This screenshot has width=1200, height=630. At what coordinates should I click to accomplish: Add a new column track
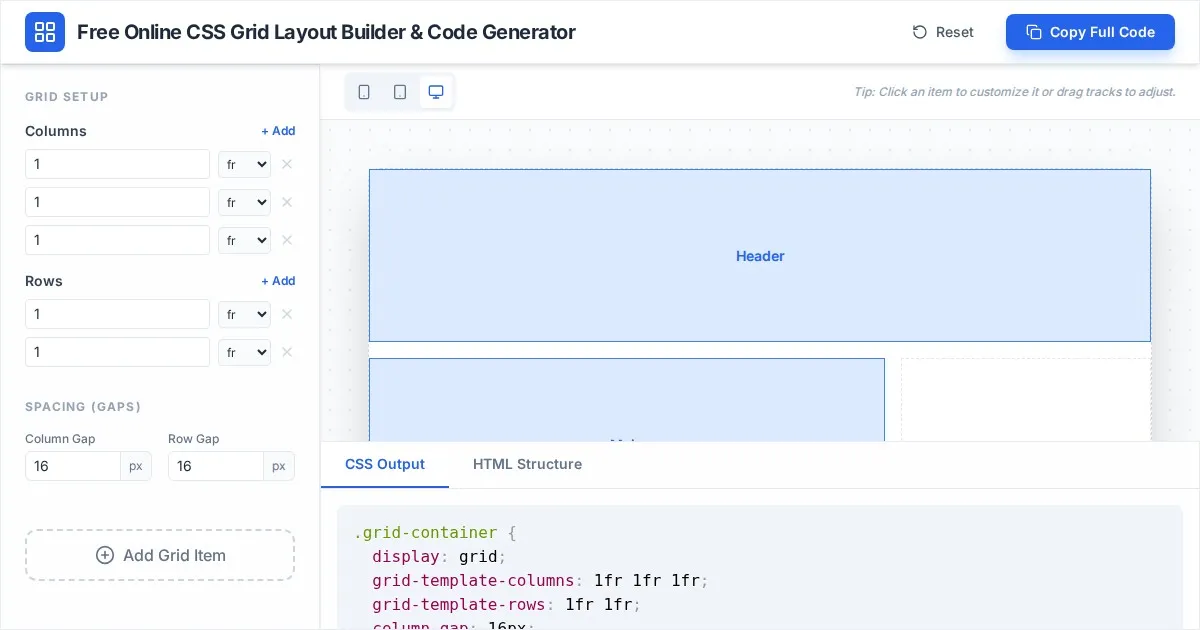[x=278, y=131]
